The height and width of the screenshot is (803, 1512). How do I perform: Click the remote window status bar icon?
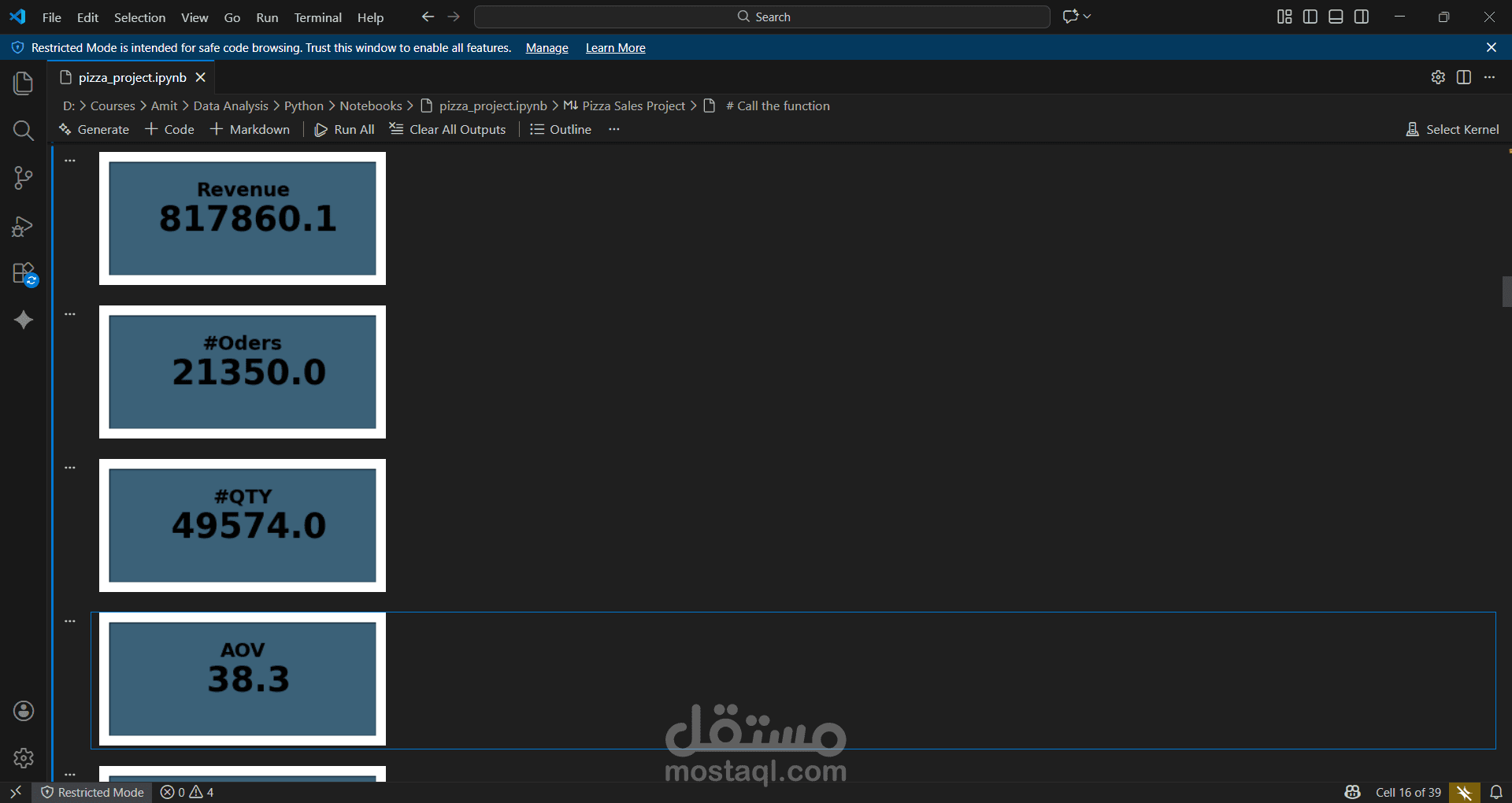[x=16, y=792]
